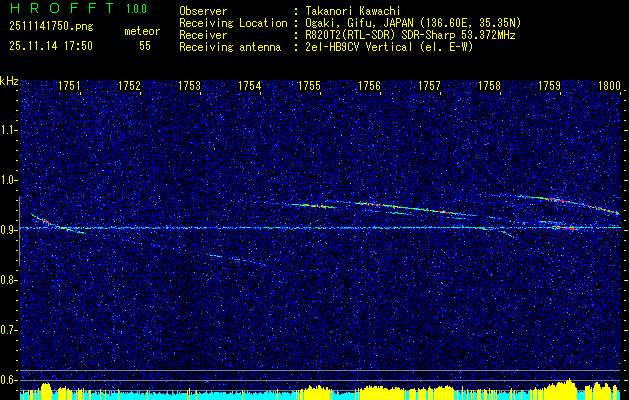
Task: Click the 1.1 kHz axis label
Action: click(x=8, y=130)
